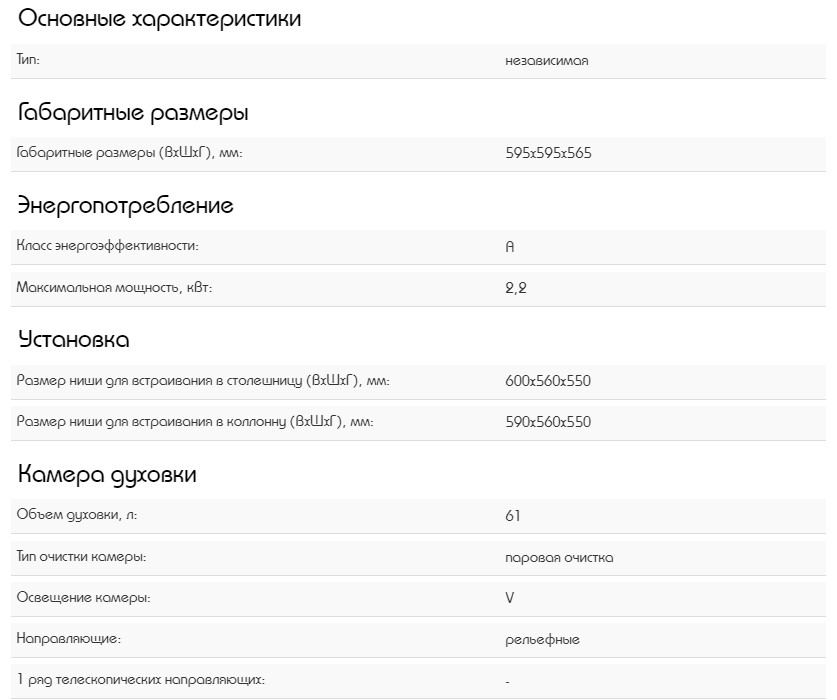Click the countertop niche size 600x560x550

coord(548,381)
